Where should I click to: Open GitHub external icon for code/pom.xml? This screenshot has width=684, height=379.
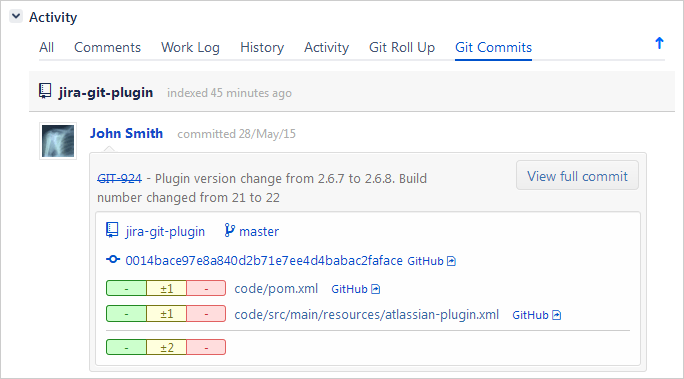pos(376,289)
